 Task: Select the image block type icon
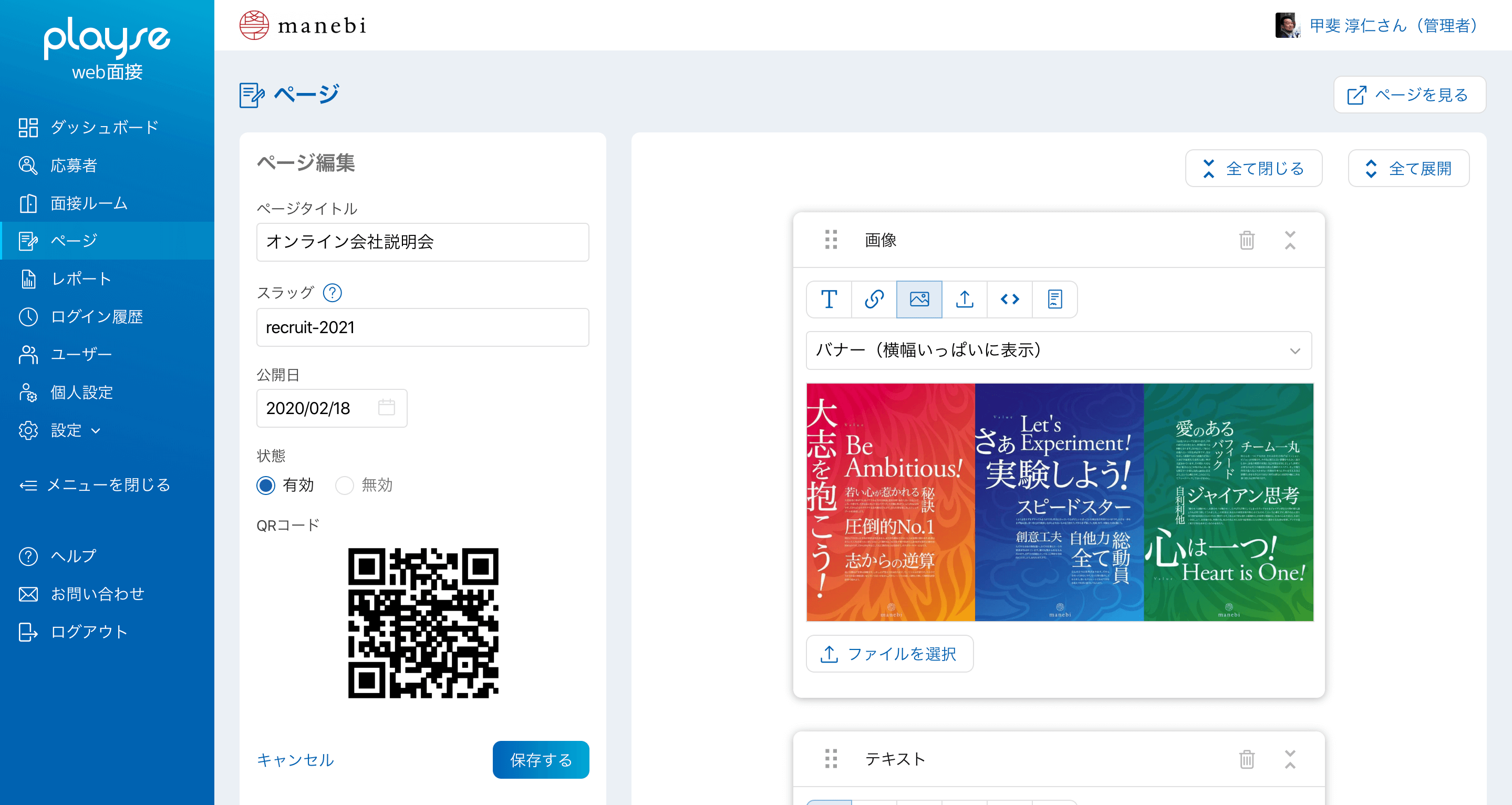919,300
